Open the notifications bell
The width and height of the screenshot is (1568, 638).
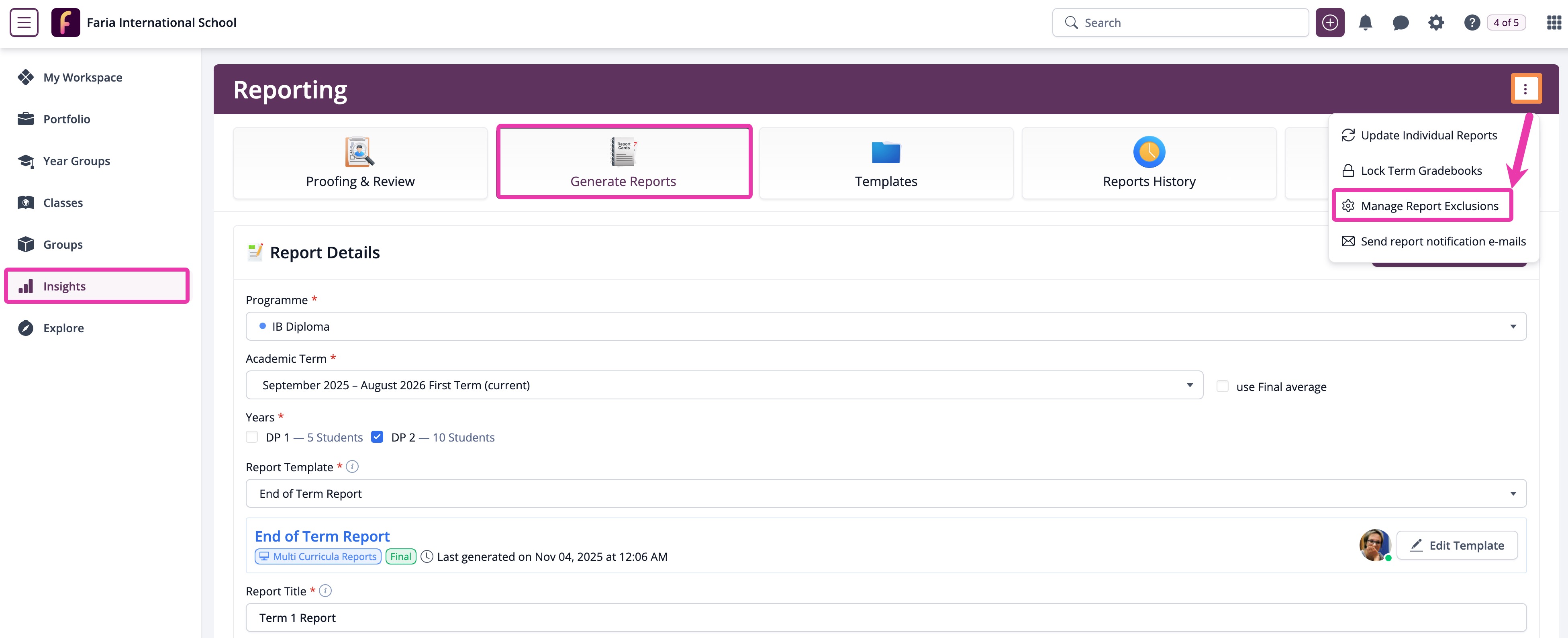1365,22
